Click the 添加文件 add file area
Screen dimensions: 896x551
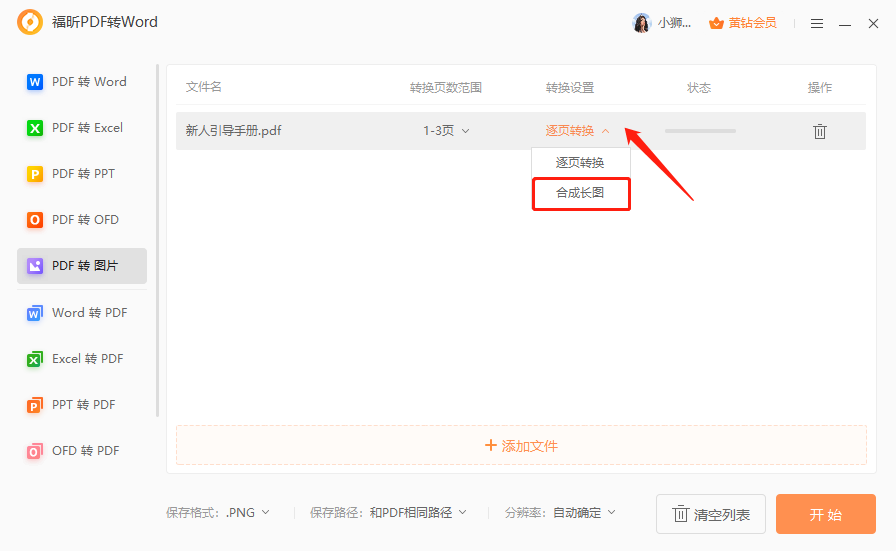pyautogui.click(x=521, y=445)
